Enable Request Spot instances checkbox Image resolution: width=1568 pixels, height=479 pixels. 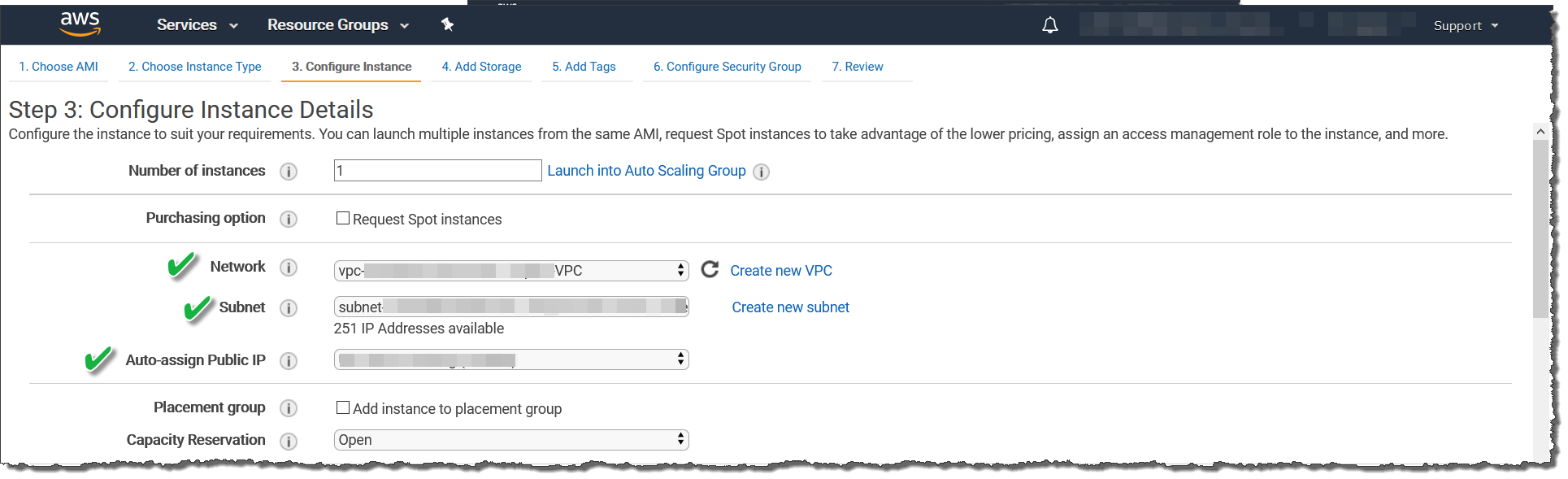[343, 219]
